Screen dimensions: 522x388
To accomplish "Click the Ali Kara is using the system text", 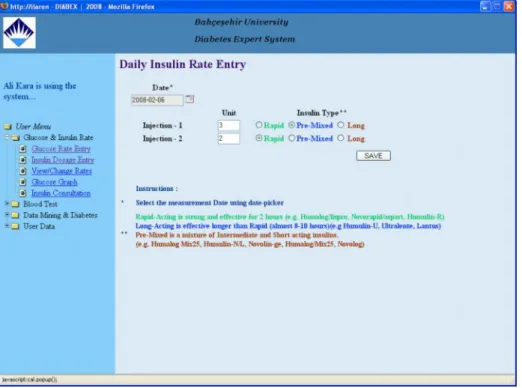I will point(40,91).
